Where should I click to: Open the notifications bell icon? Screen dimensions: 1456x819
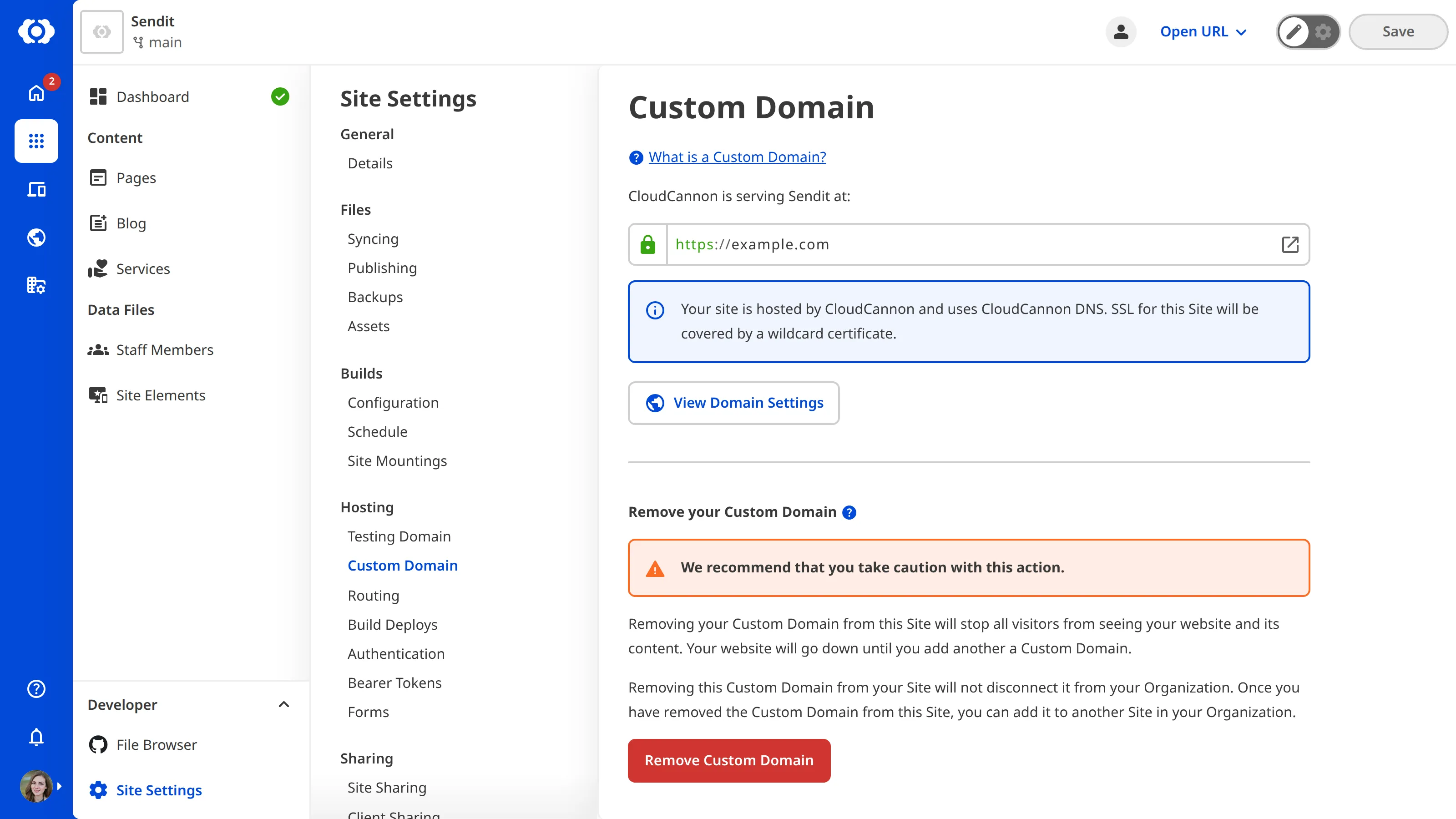pyautogui.click(x=36, y=737)
